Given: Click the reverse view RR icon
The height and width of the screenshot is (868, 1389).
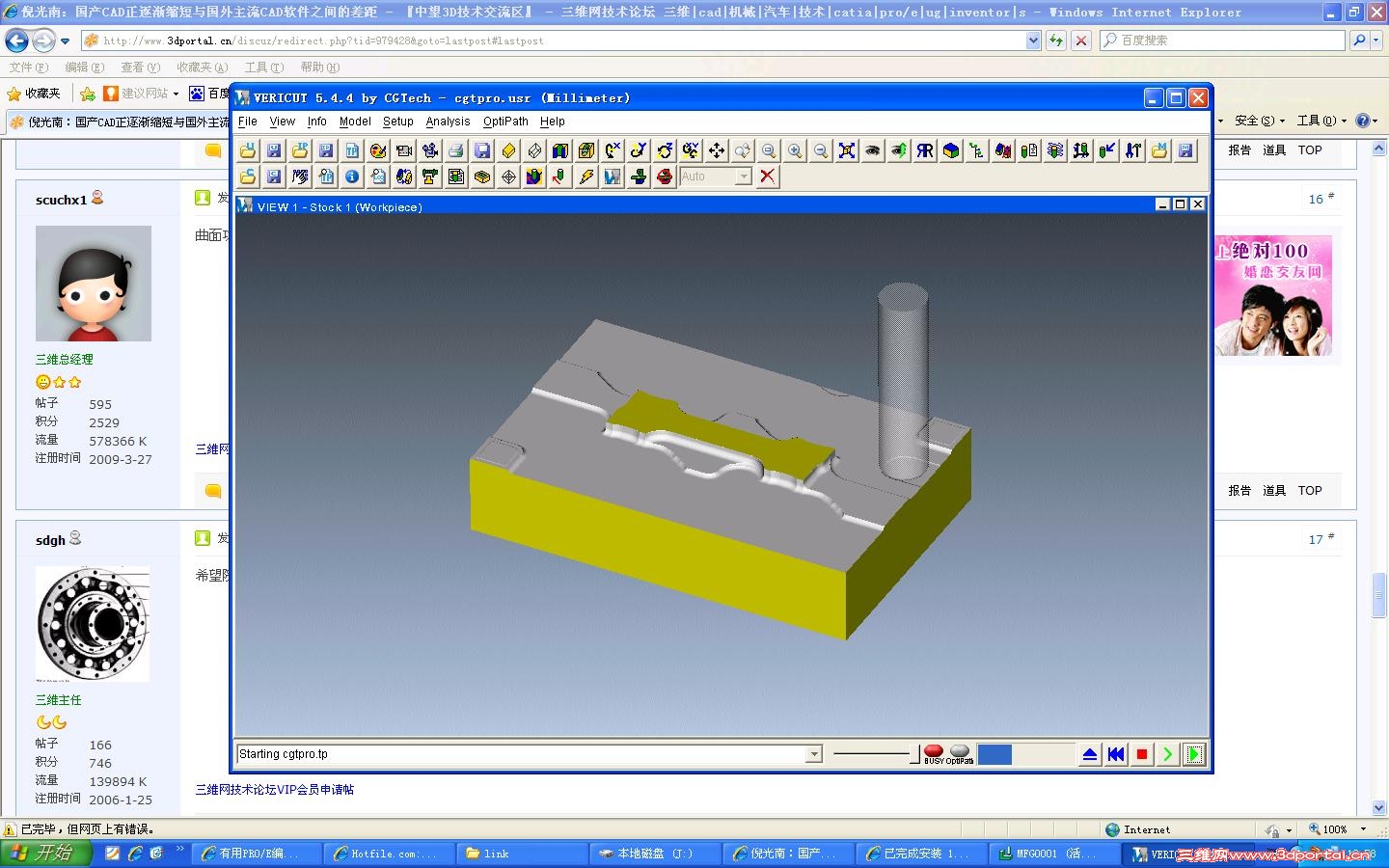Looking at the screenshot, I should 925,150.
